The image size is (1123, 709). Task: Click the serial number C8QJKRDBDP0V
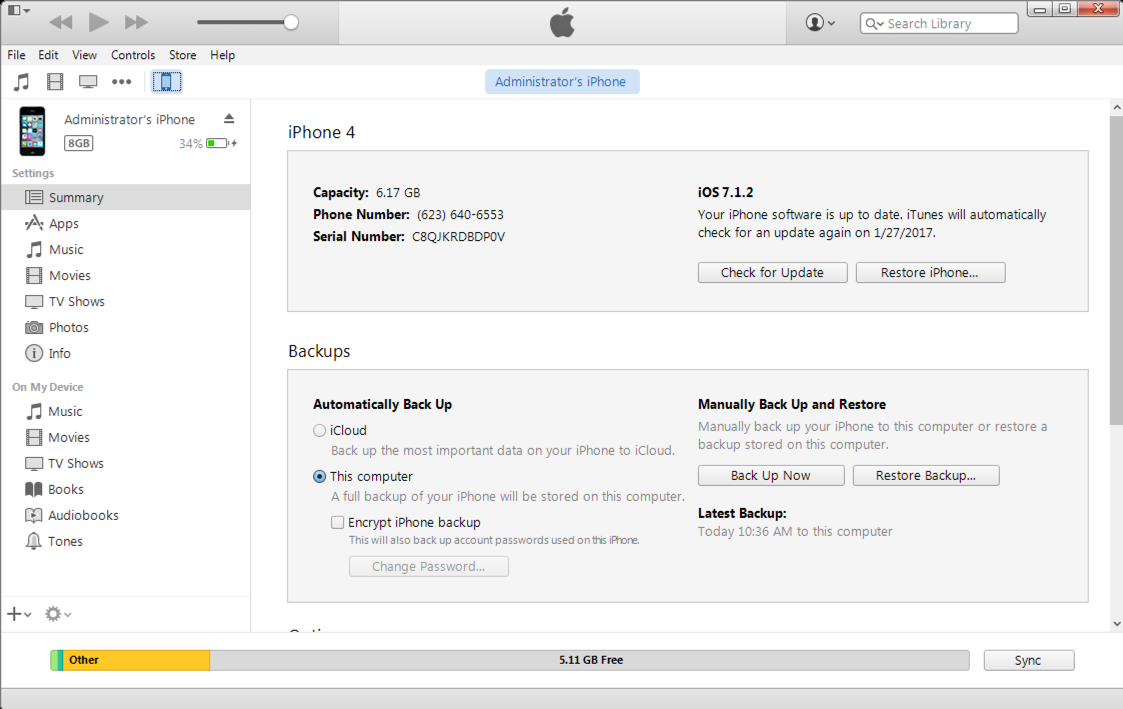(458, 236)
